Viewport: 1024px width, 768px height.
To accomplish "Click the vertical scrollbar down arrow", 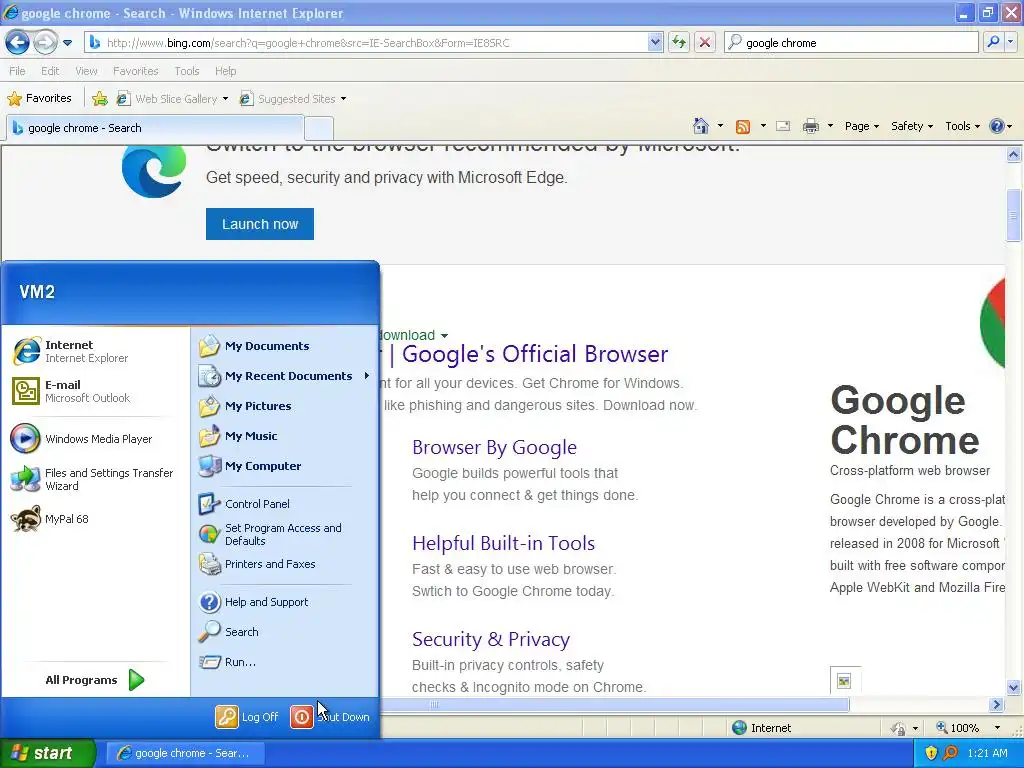I will click(1014, 687).
